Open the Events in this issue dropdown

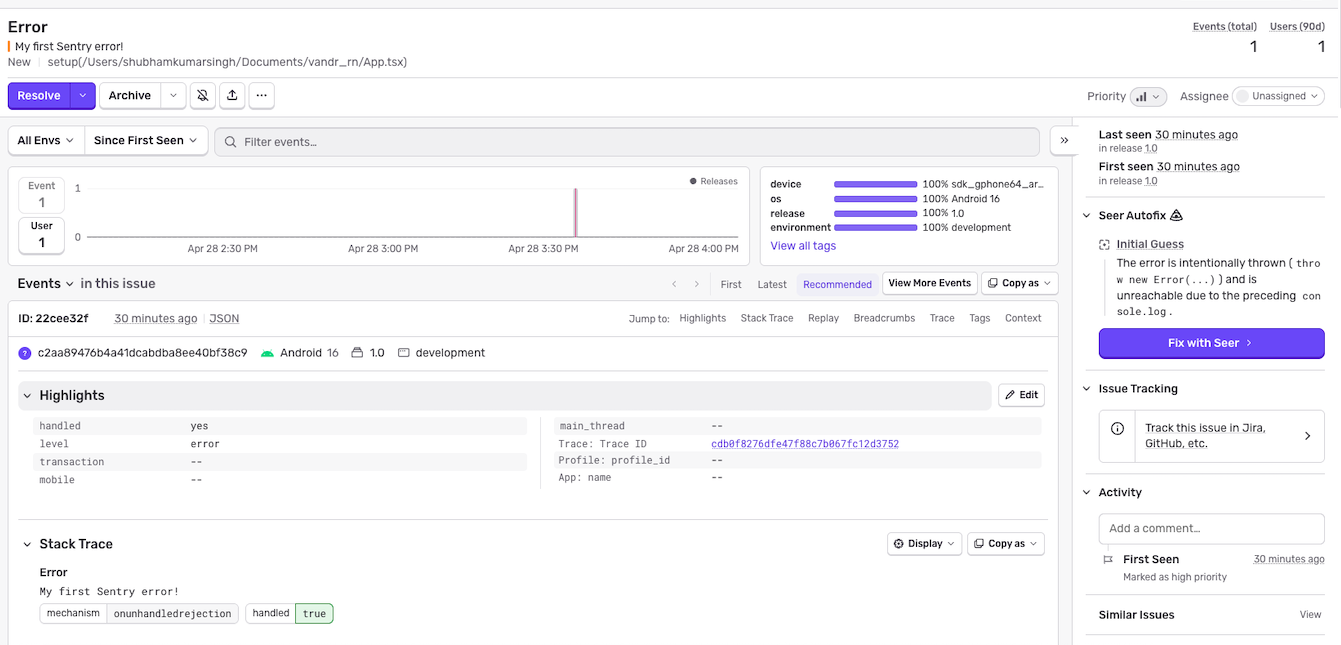(46, 284)
